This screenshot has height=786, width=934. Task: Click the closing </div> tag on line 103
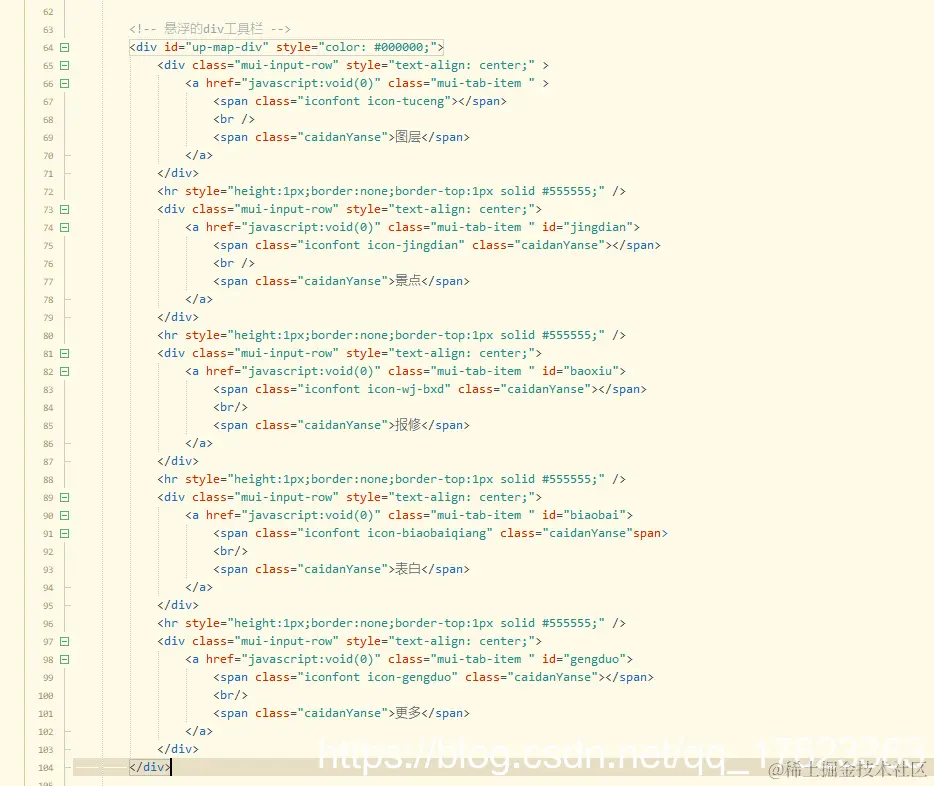pos(178,749)
